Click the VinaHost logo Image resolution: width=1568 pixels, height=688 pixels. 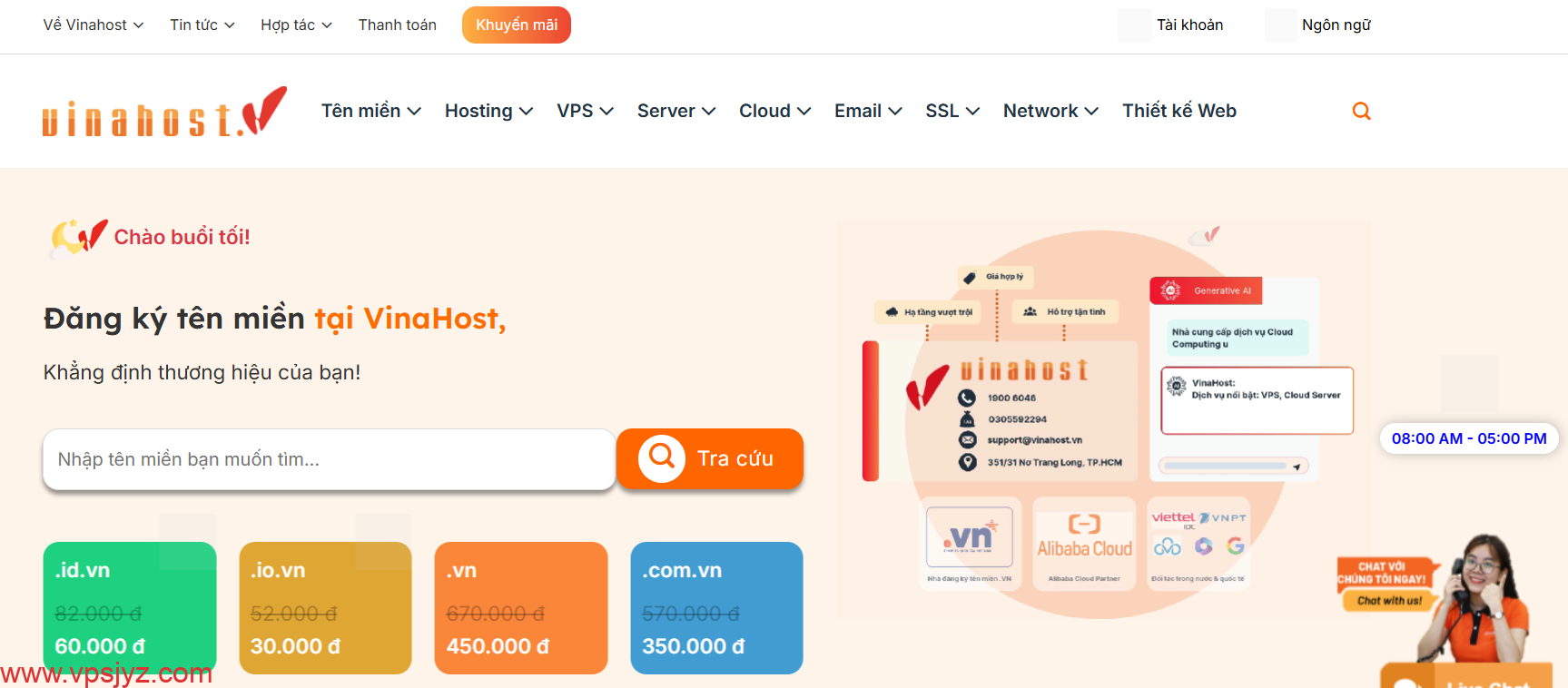(x=164, y=112)
